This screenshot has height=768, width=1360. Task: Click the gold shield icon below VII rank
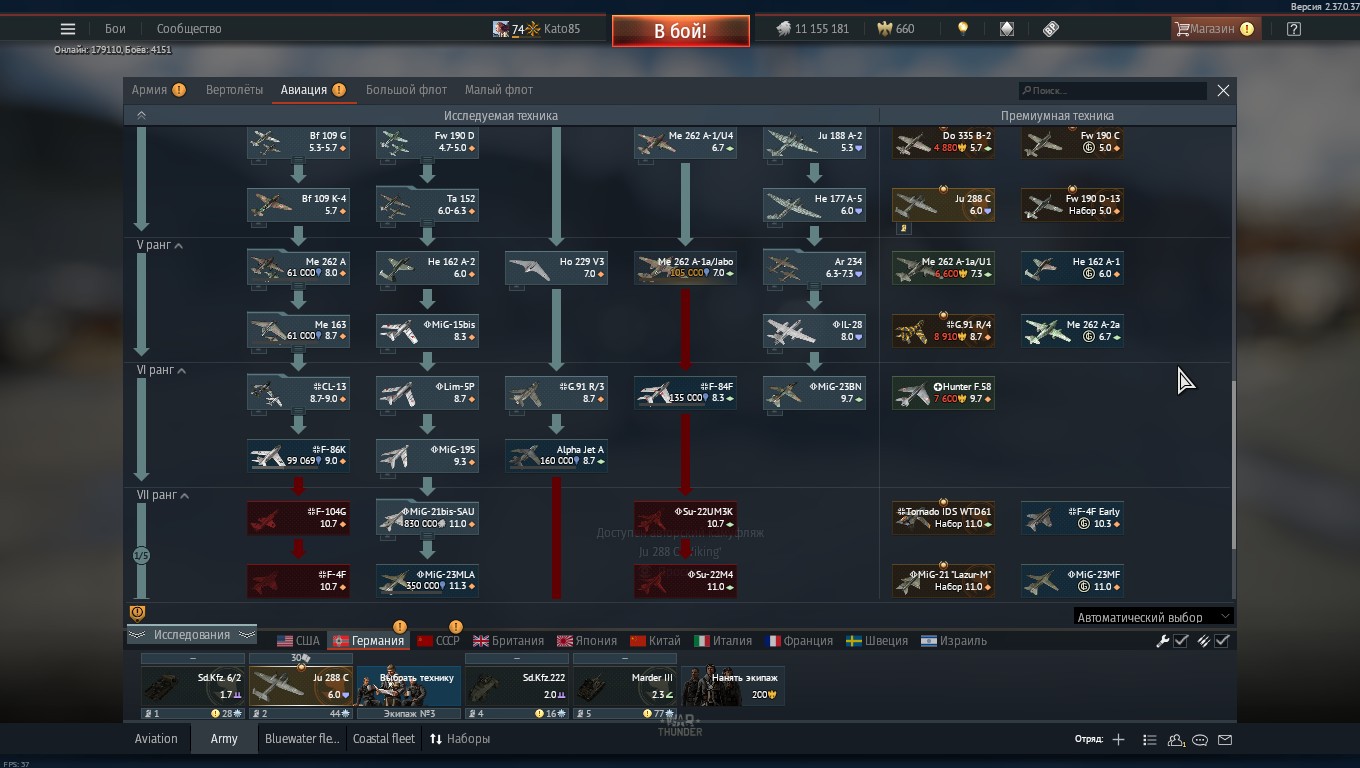tap(138, 613)
